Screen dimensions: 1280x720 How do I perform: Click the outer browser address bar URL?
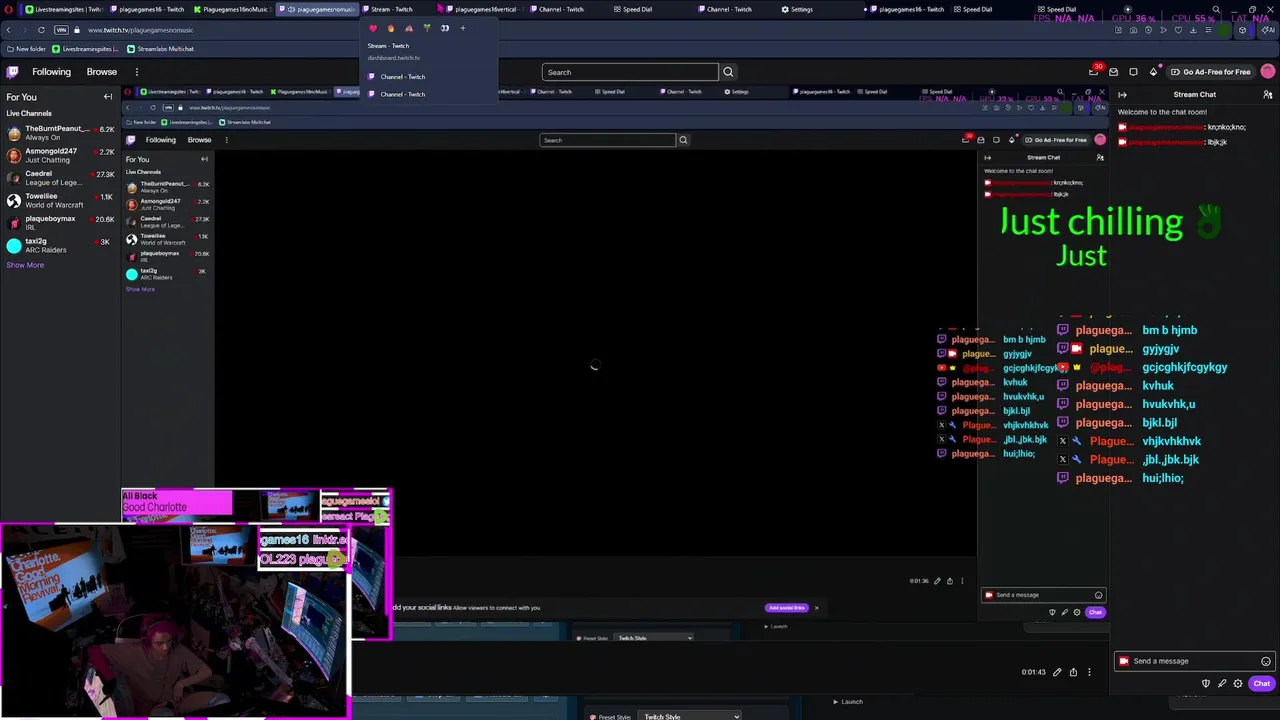coord(140,30)
